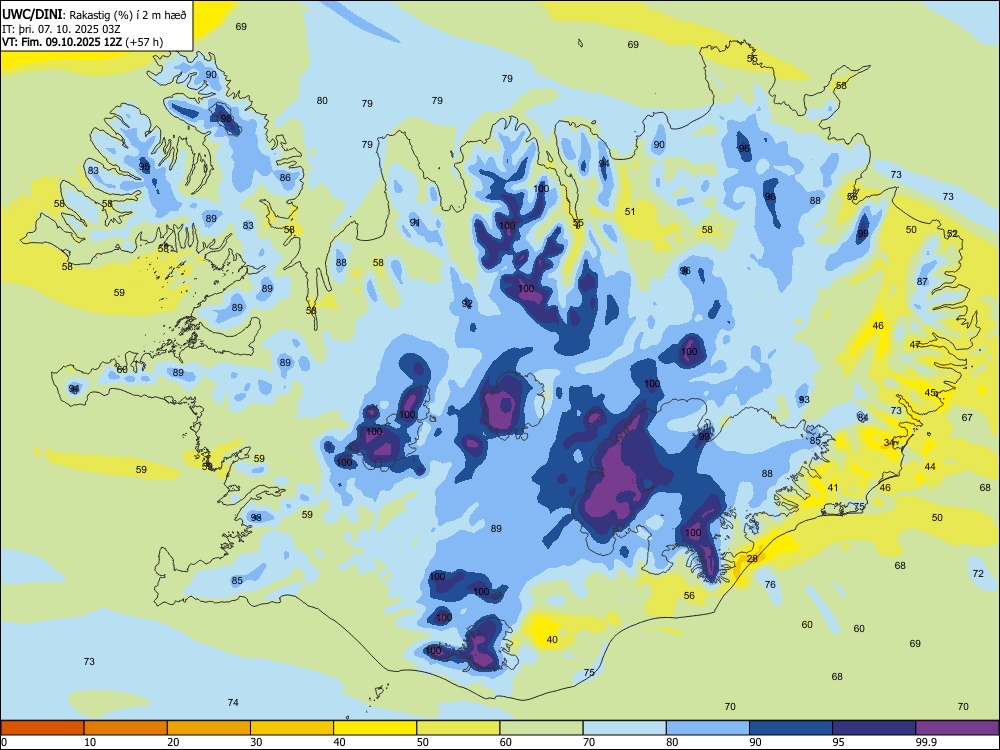Select the amber 30–40 legend swatch

click(292, 728)
